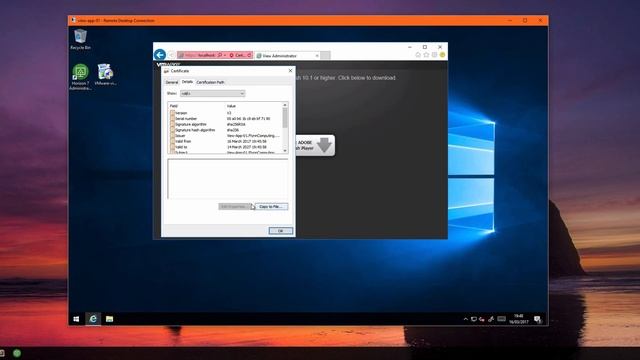Screen dimensions: 640x360
Task: Open the Show filter dropdown
Action: tap(213, 93)
